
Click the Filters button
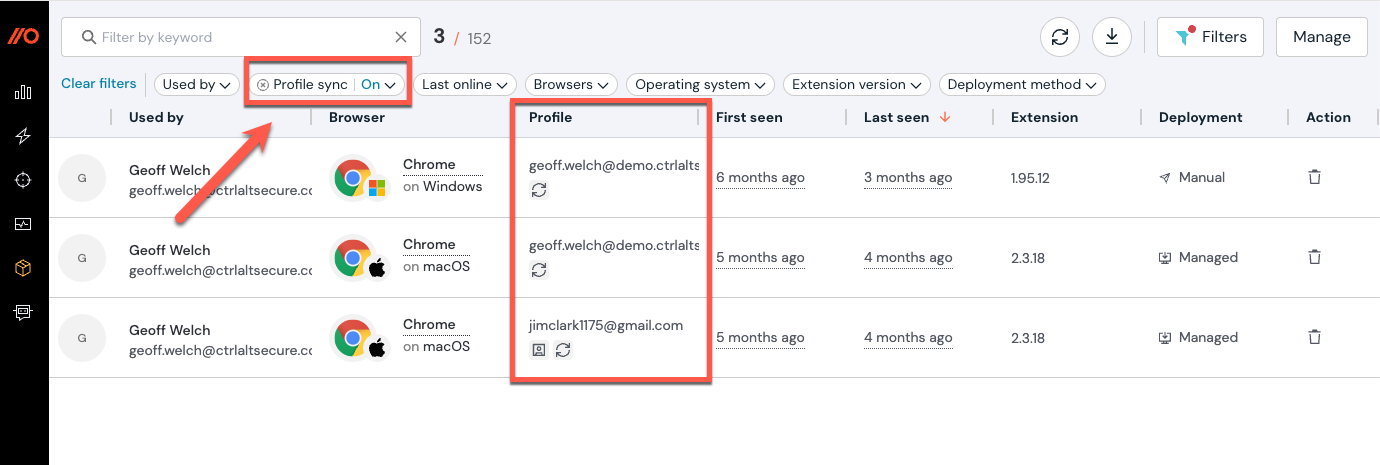[x=1210, y=37]
